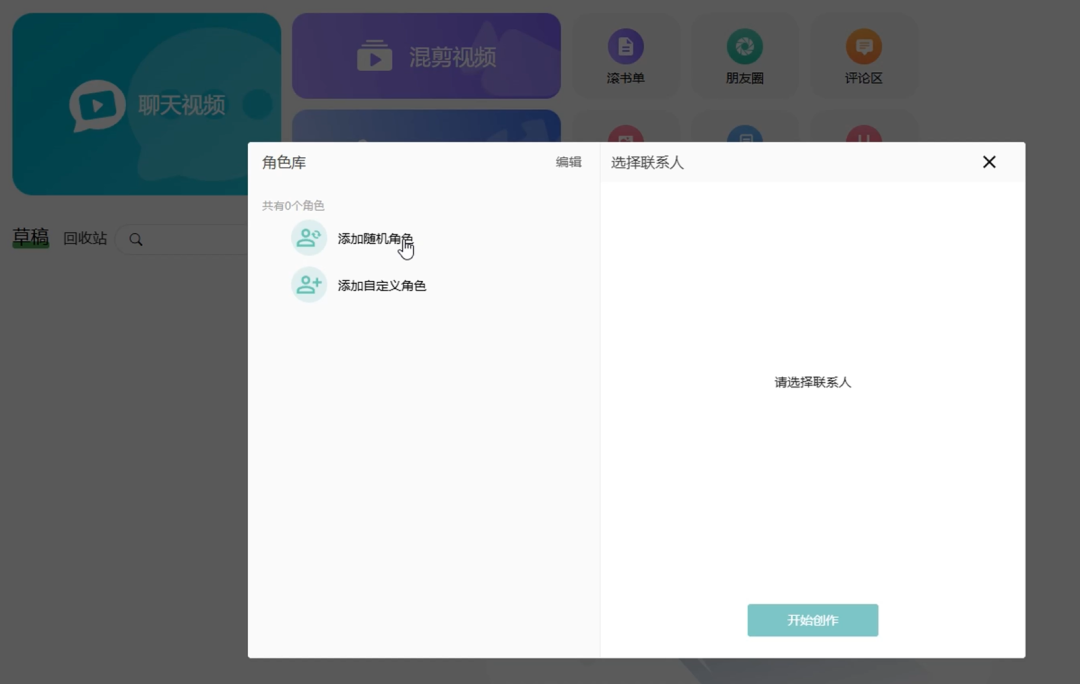Click the draft search input field
Viewport: 1080px width, 684px height.
[183, 239]
